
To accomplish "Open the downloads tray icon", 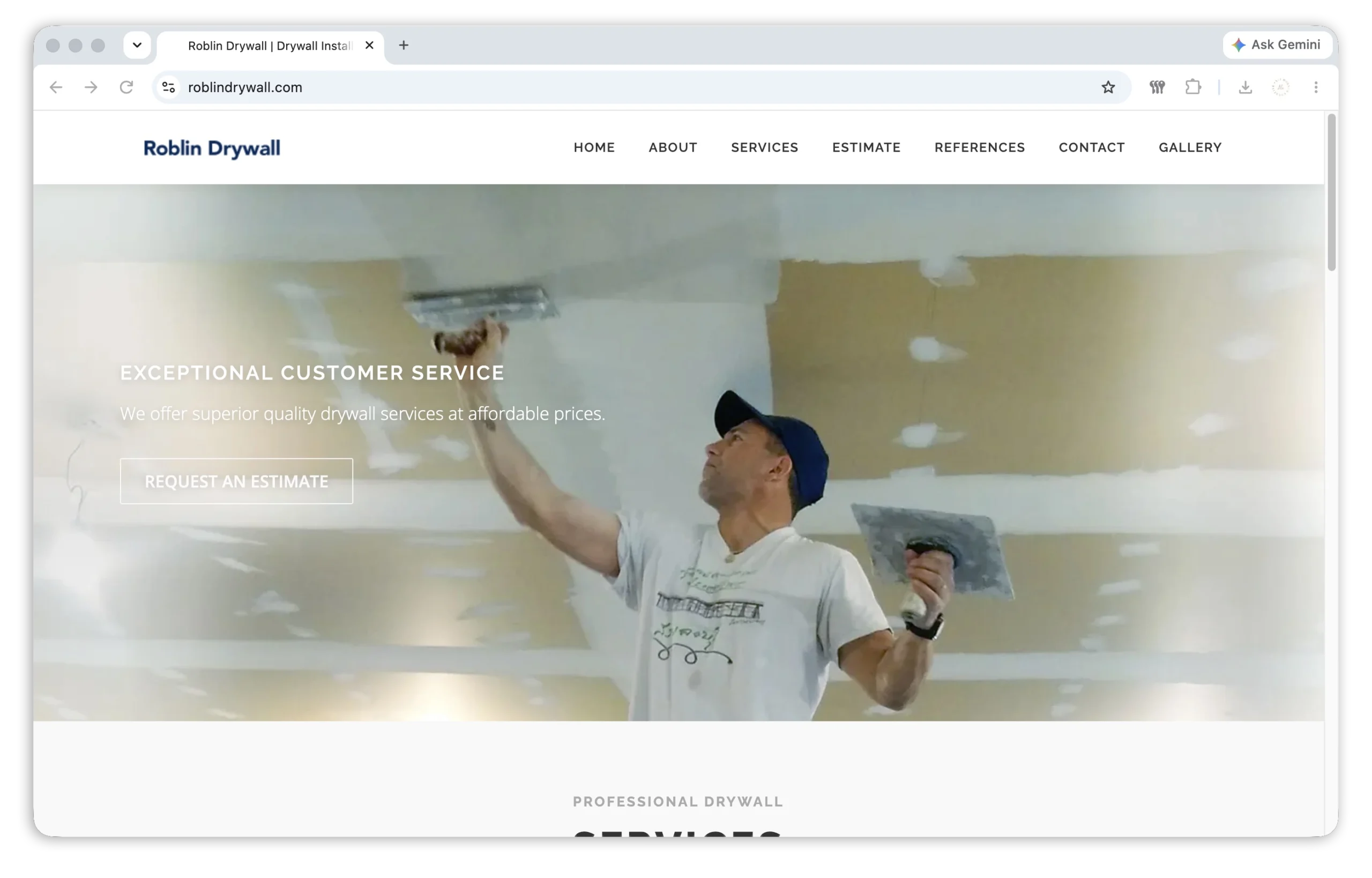I will coord(1246,87).
